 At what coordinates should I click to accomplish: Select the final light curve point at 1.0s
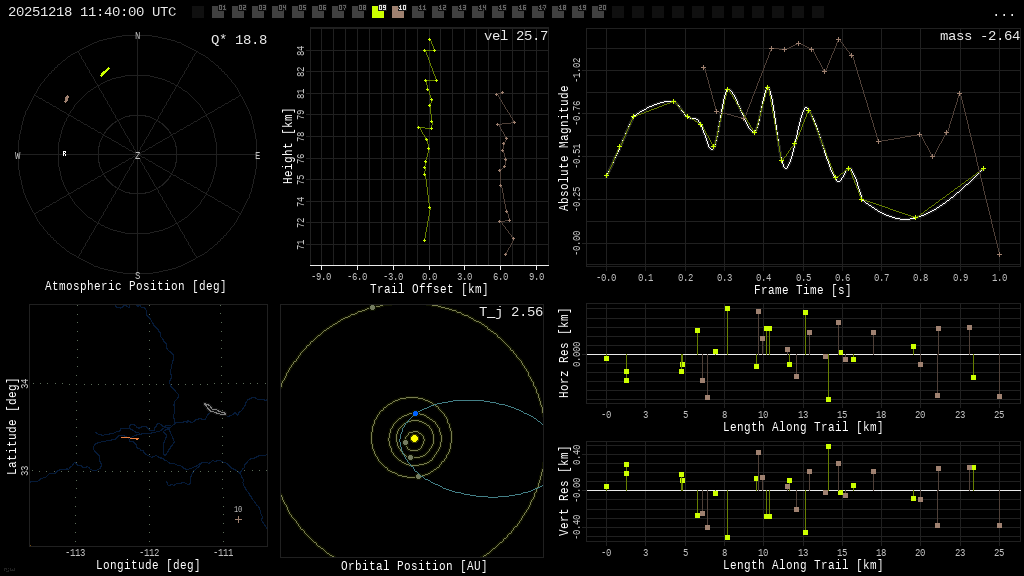(999, 254)
